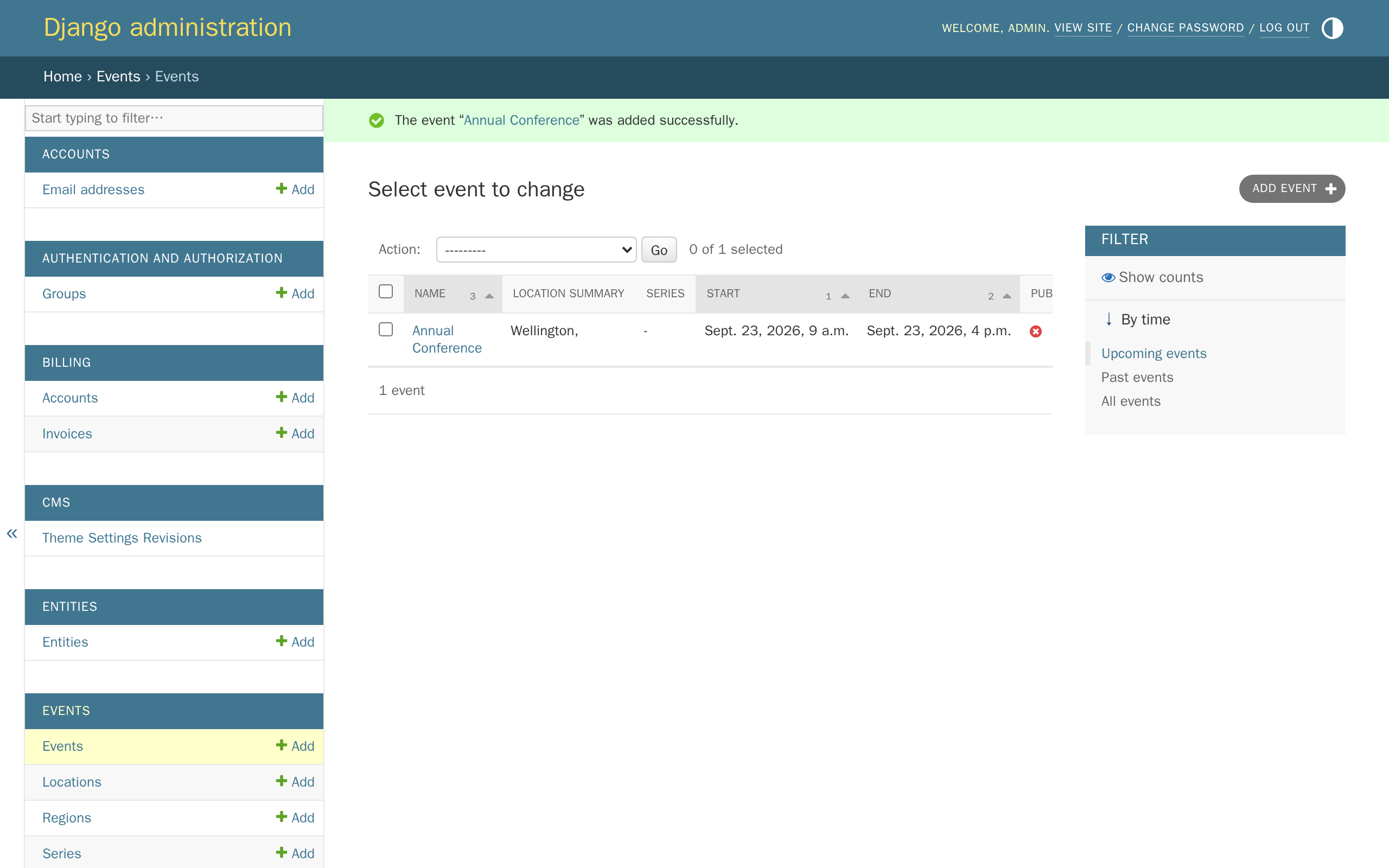This screenshot has width=1389, height=868.
Task: Open the Action dropdown
Action: [536, 250]
